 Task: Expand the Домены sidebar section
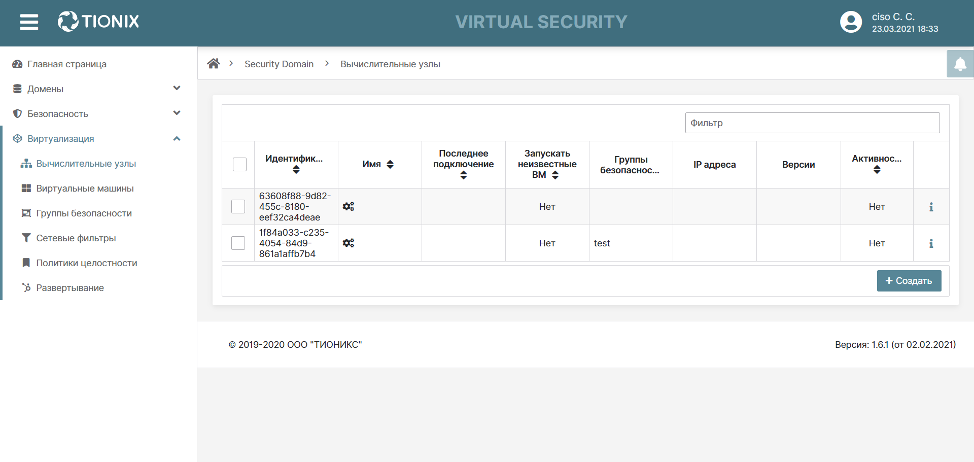click(177, 89)
